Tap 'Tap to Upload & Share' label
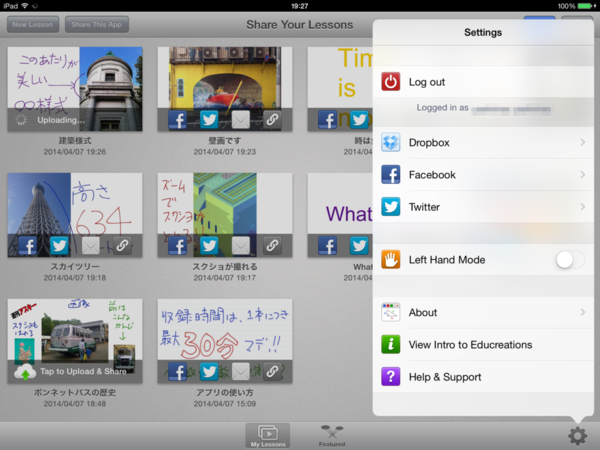 (x=83, y=371)
